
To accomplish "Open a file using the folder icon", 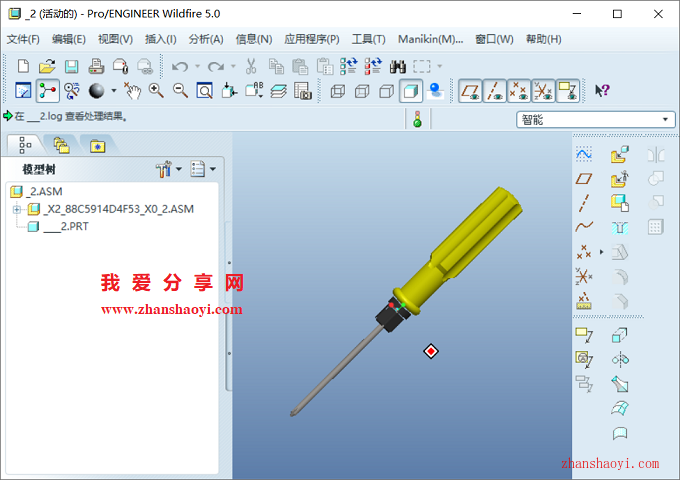I will click(47, 66).
